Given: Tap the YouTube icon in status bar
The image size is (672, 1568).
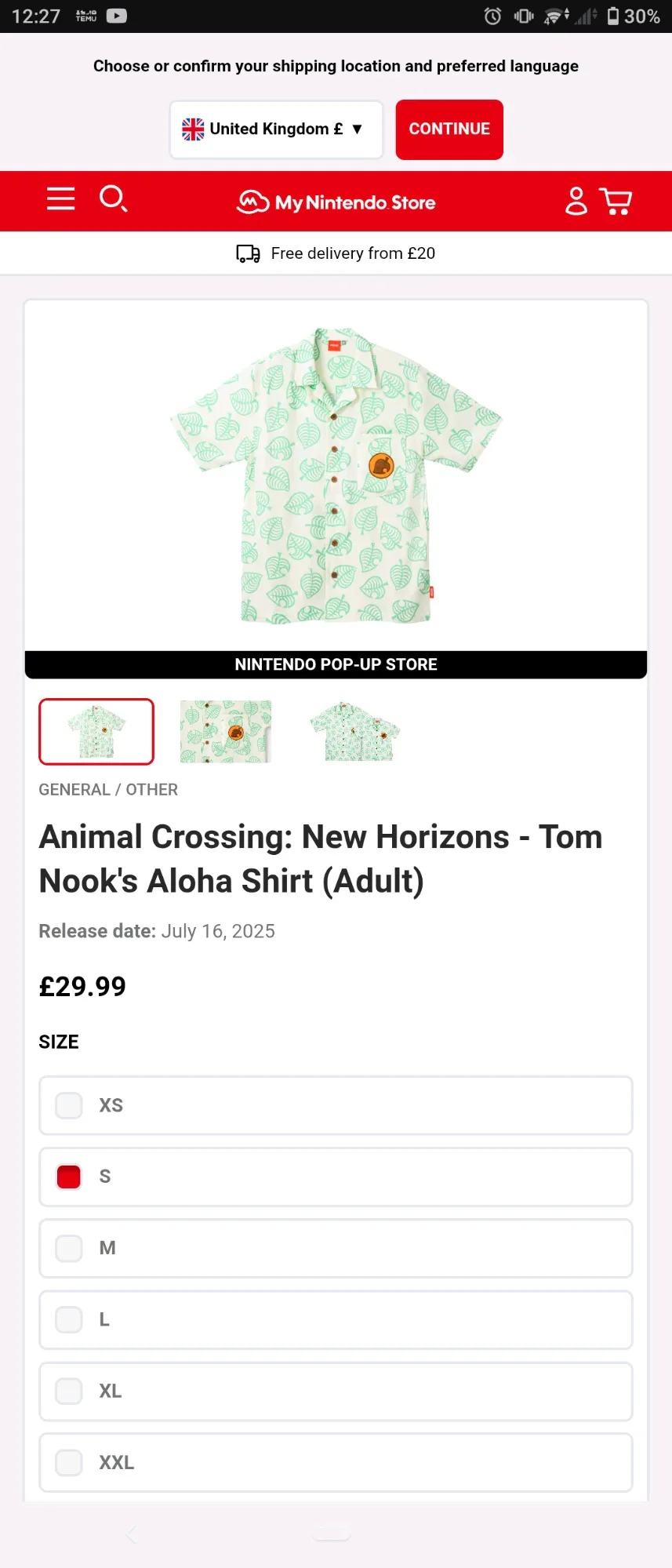Looking at the screenshot, I should point(117,16).
